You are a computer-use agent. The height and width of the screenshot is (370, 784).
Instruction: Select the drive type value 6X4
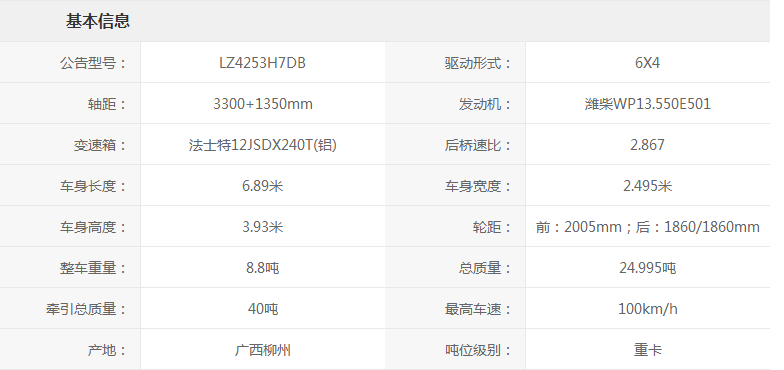(648, 63)
